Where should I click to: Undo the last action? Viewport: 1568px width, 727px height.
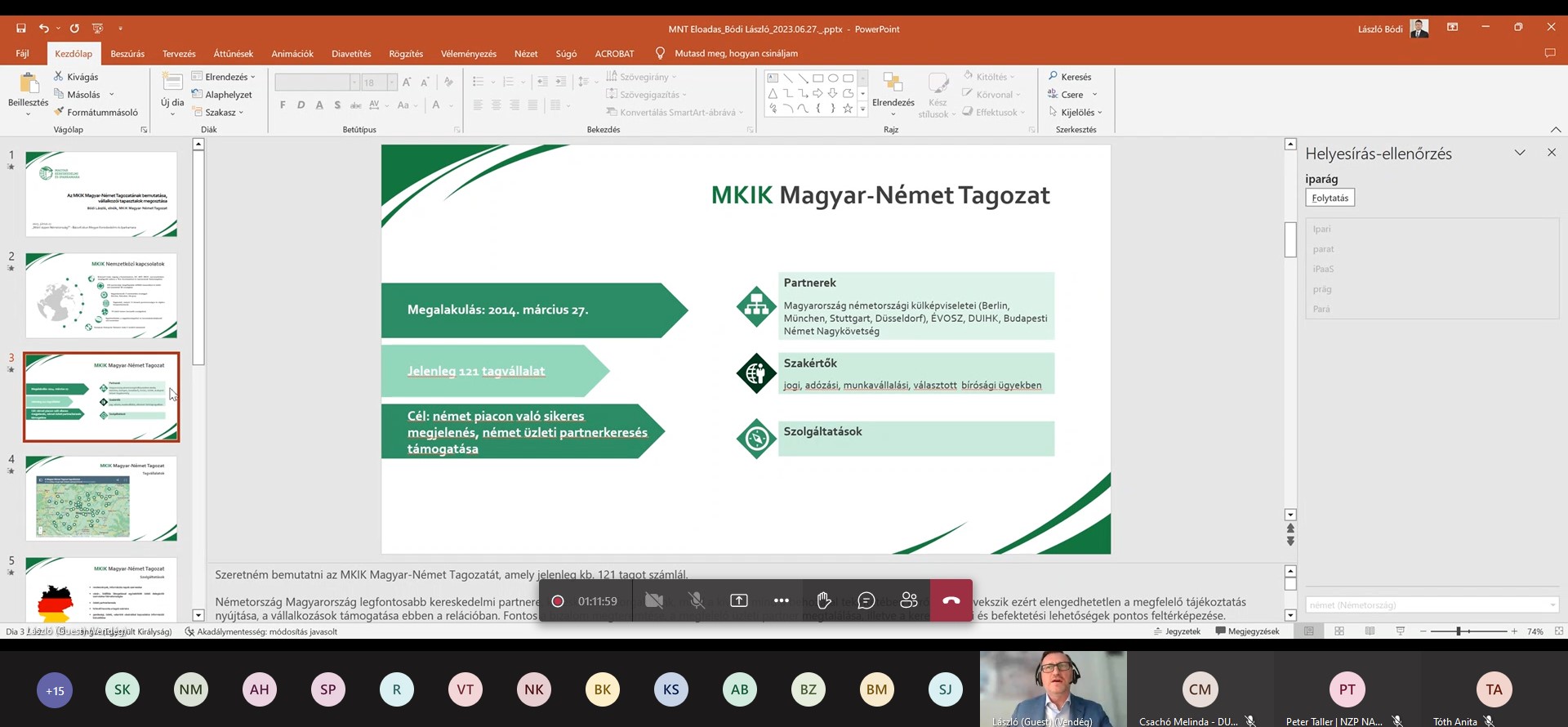(x=43, y=28)
